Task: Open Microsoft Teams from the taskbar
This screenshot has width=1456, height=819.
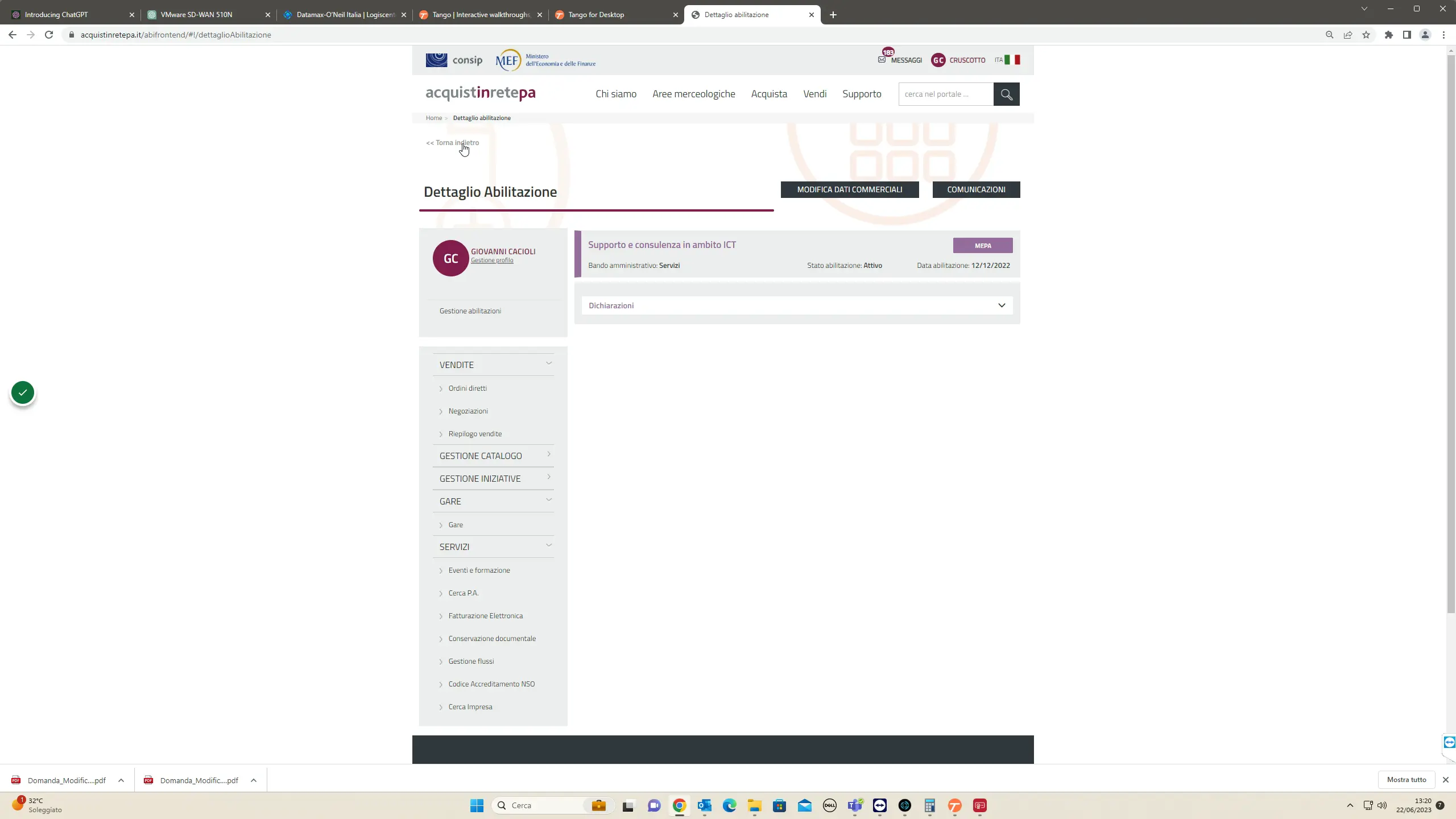Action: [x=855, y=805]
